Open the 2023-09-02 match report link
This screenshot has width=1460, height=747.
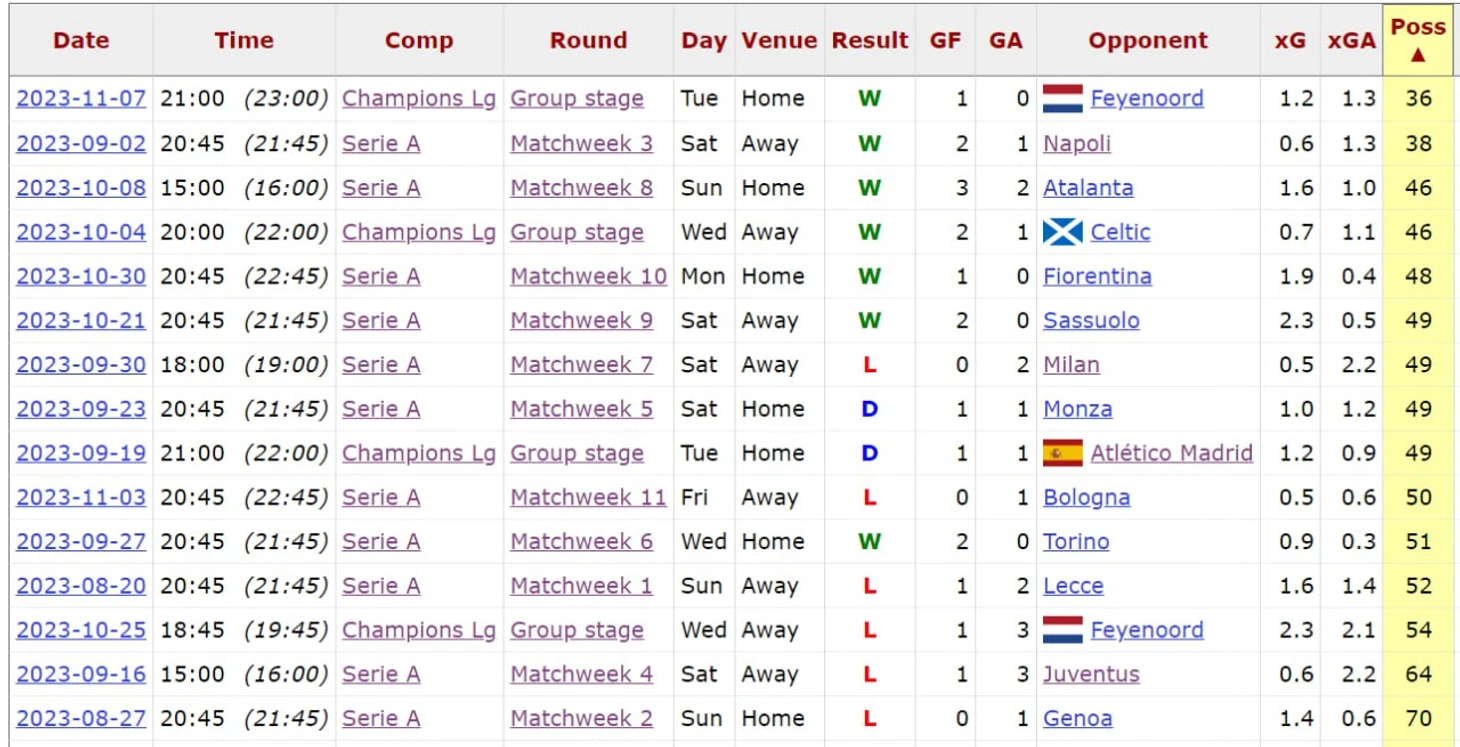tap(81, 143)
